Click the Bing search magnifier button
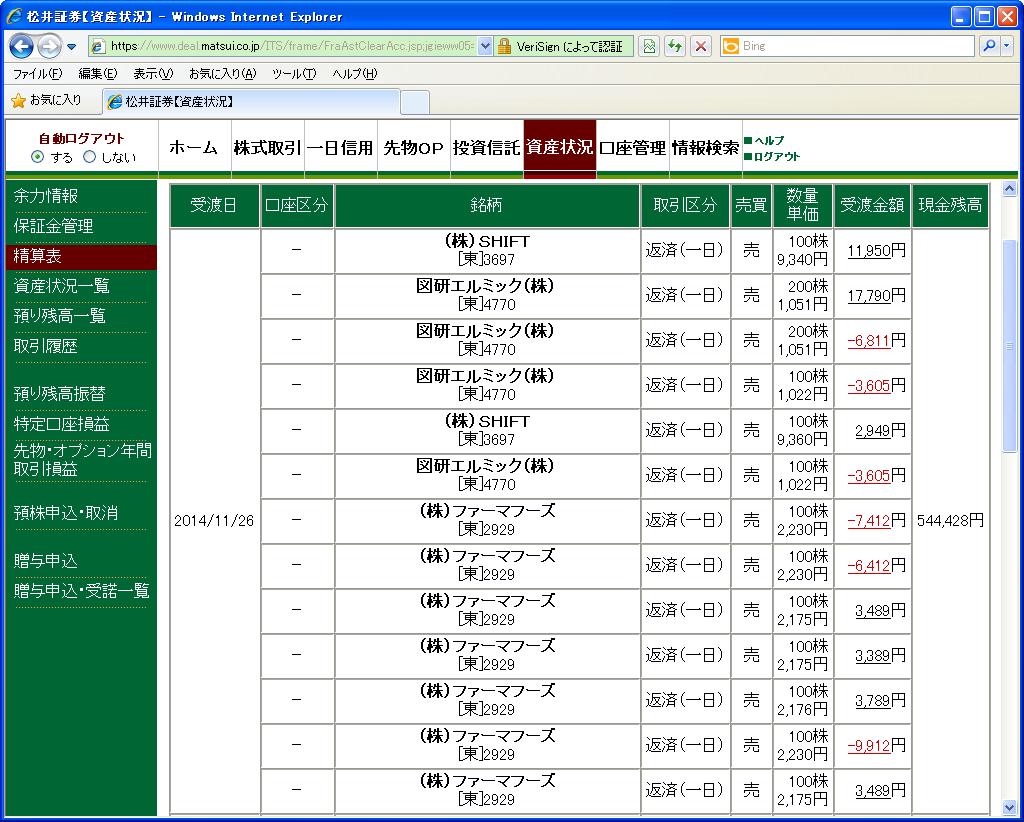The height and width of the screenshot is (822, 1024). click(x=989, y=46)
